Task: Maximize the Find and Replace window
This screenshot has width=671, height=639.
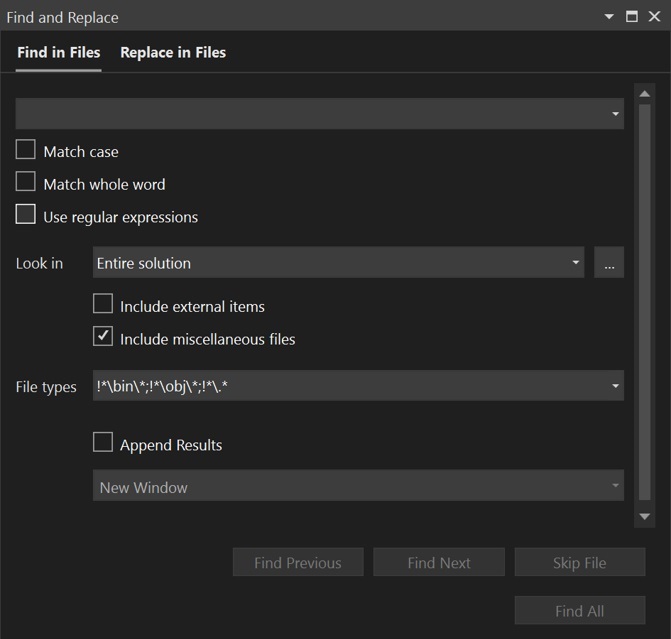Action: coord(632,17)
